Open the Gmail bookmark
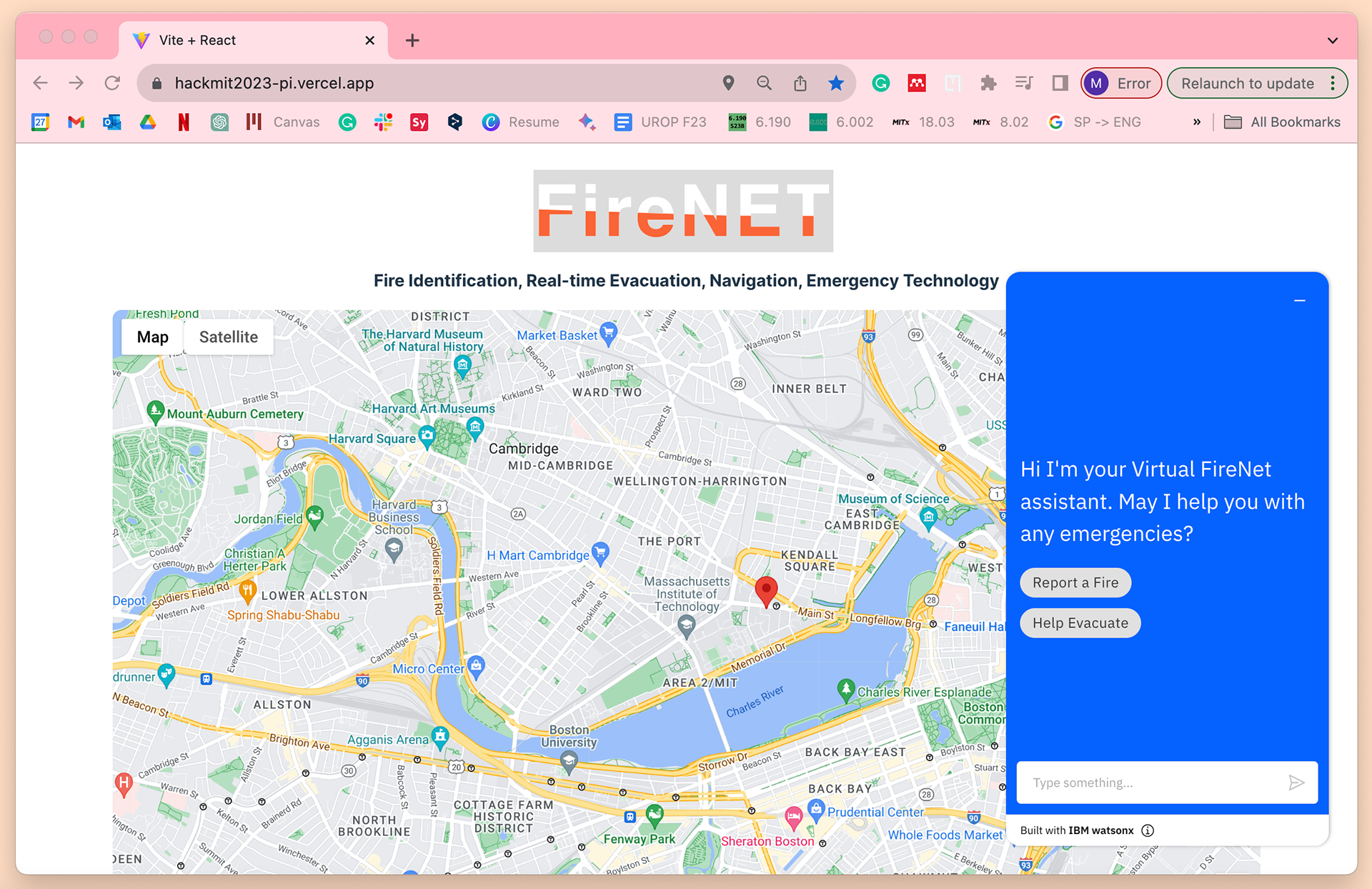Screen dimensions: 1372x889 76,122
